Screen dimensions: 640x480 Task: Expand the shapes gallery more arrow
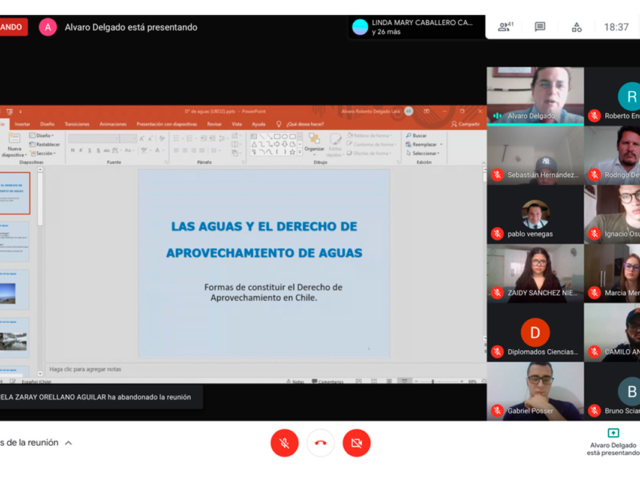coord(300,152)
